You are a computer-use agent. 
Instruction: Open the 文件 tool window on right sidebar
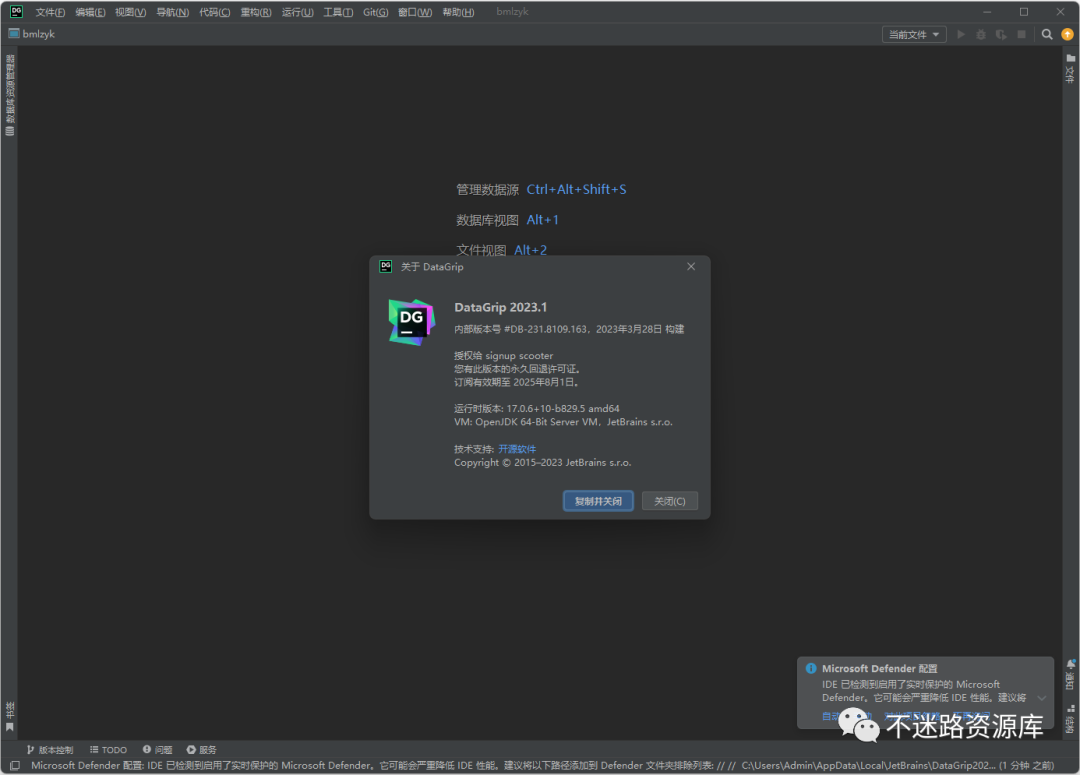(1070, 68)
